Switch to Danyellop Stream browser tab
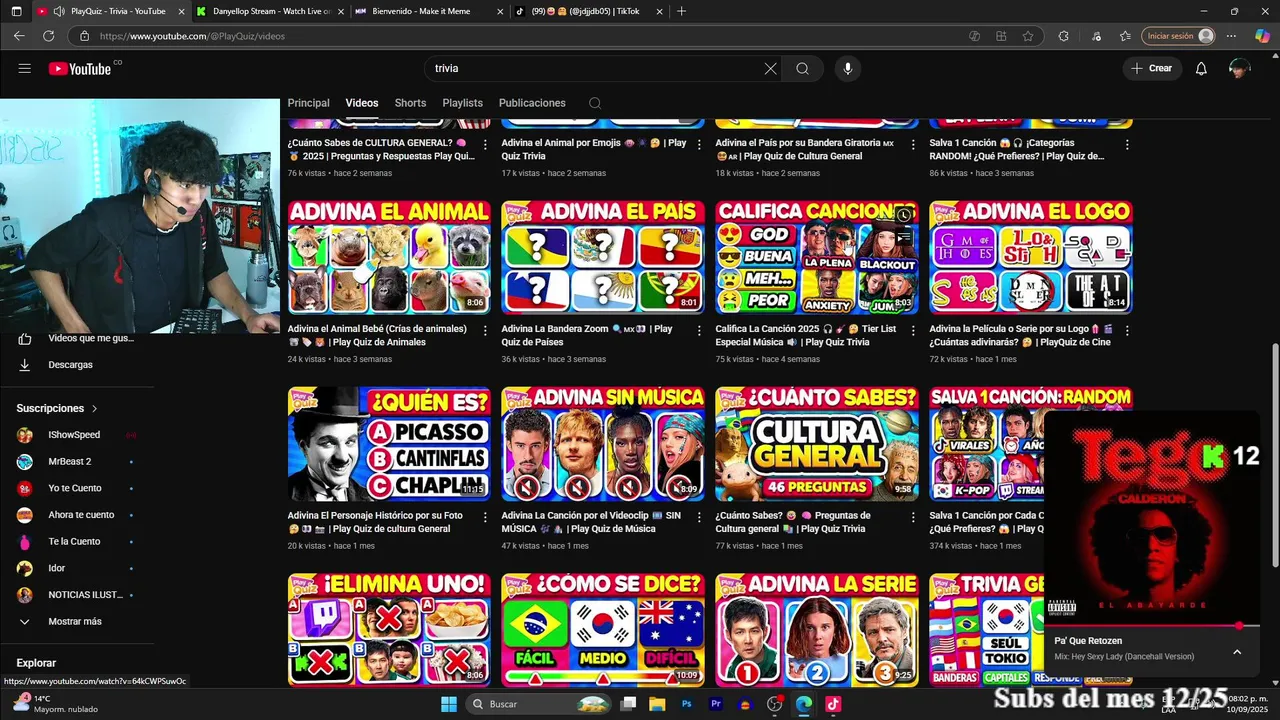1280x720 pixels. [268, 11]
